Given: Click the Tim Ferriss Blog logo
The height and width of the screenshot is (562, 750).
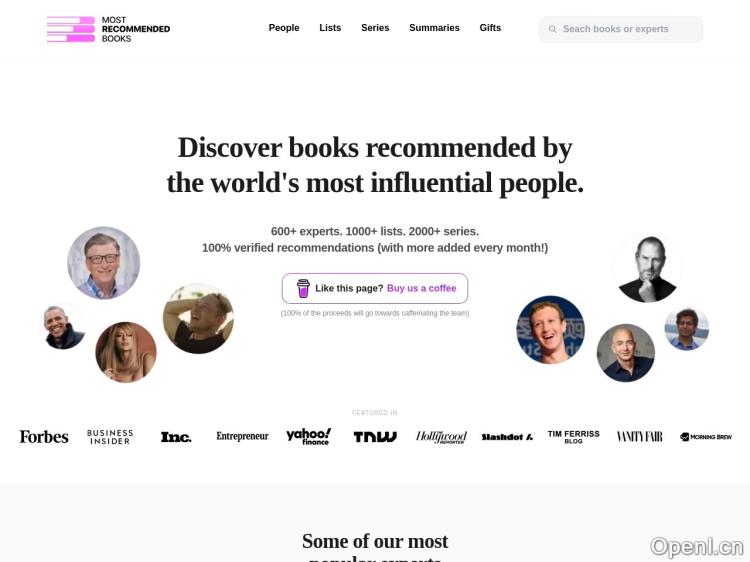Looking at the screenshot, I should pos(574,436).
